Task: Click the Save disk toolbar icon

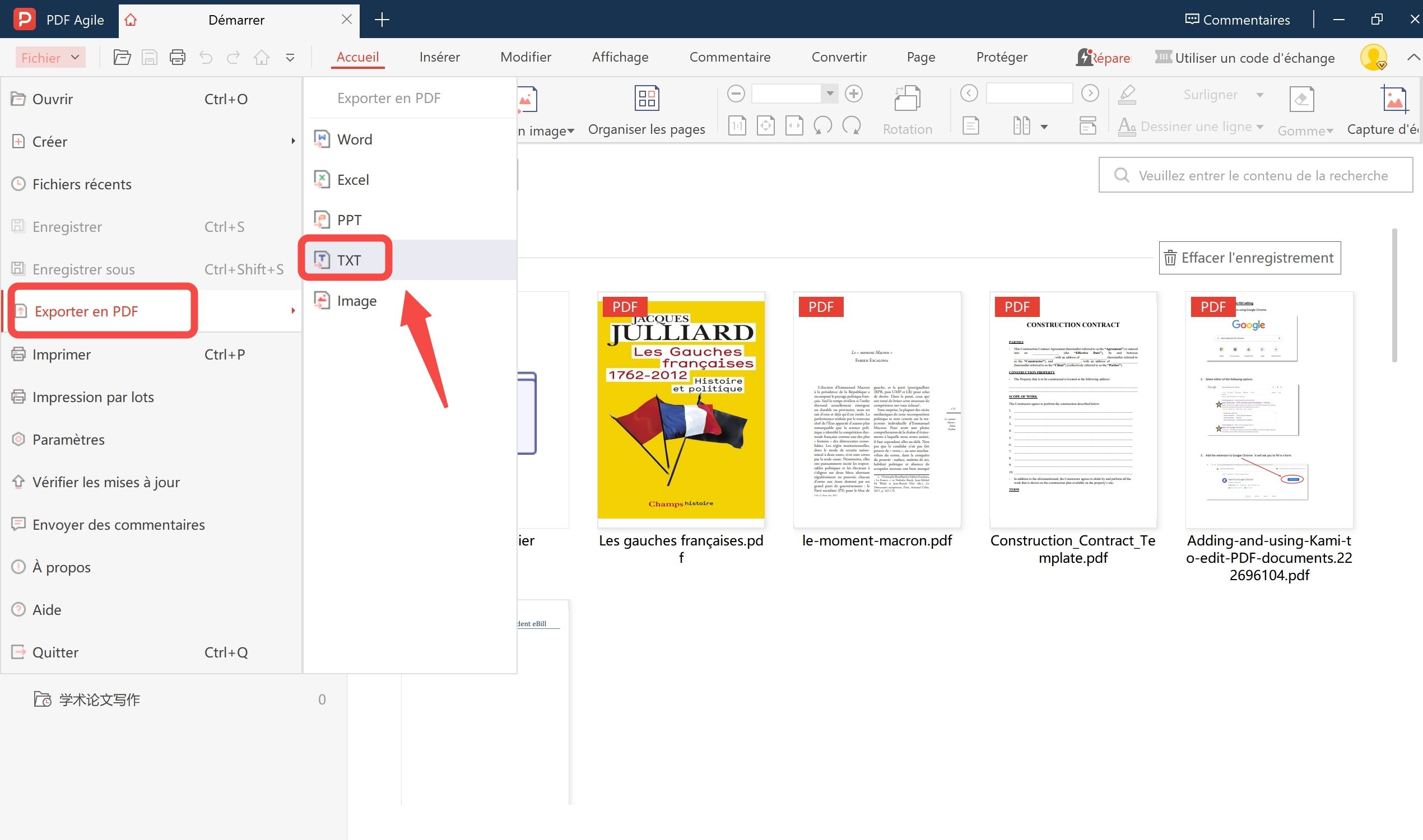Action: coord(150,57)
